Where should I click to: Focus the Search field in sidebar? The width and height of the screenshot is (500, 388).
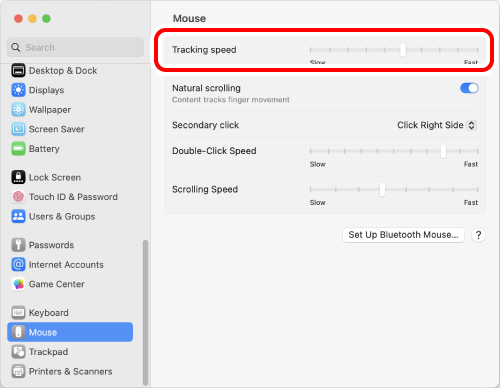tap(75, 47)
